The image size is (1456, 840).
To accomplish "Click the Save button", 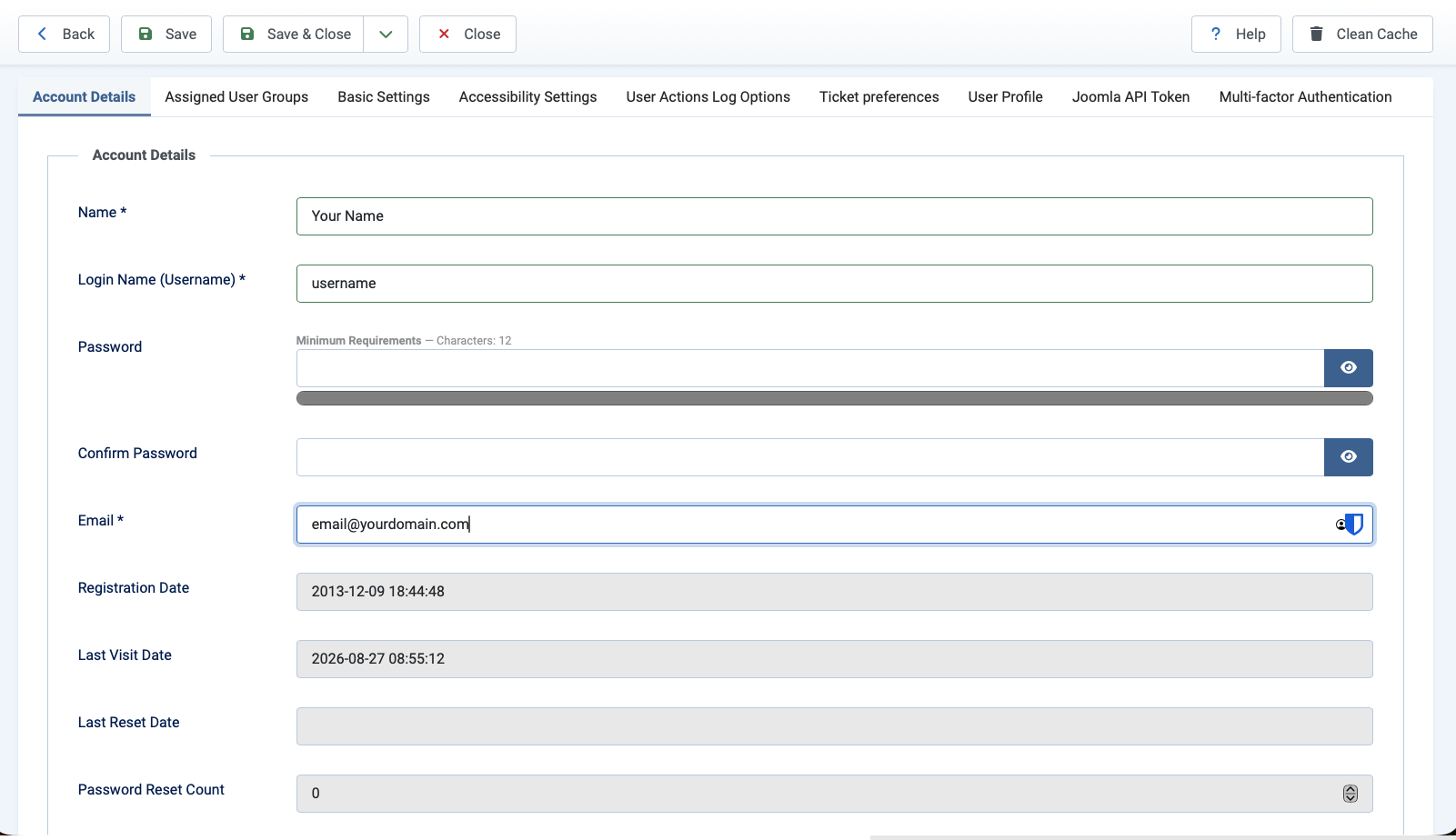I will pos(166,34).
